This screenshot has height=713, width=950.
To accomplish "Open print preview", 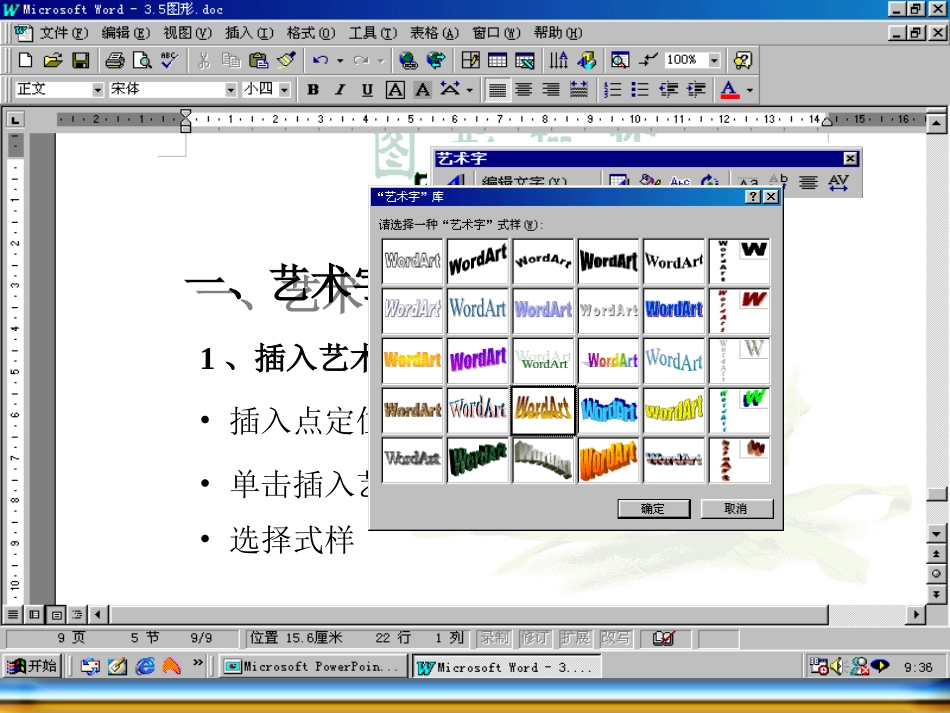I will [142, 60].
